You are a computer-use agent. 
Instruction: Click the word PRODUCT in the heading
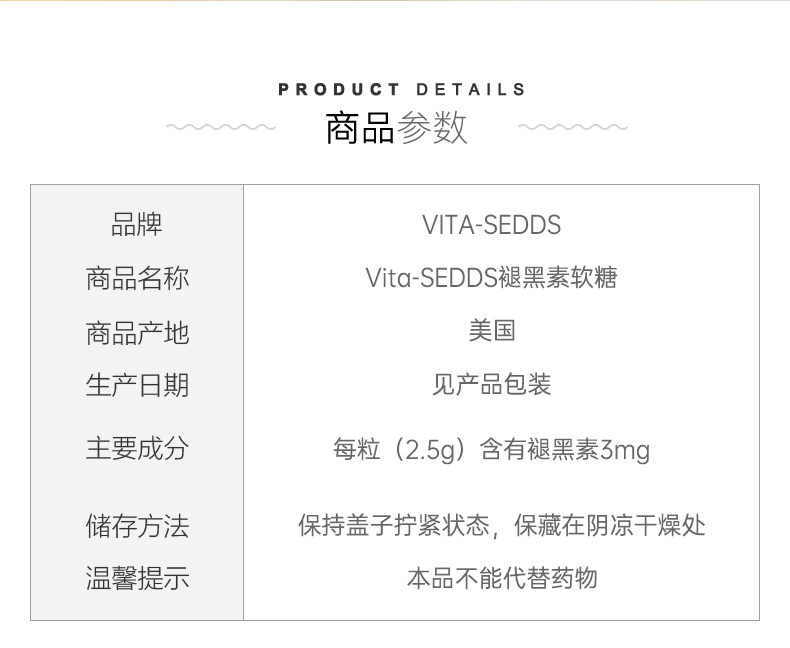click(339, 90)
